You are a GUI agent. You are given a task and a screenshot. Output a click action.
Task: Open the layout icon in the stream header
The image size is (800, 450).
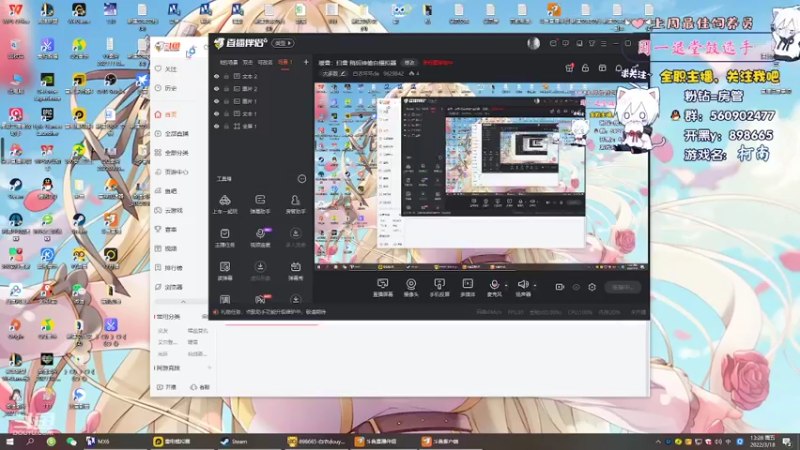602,68
